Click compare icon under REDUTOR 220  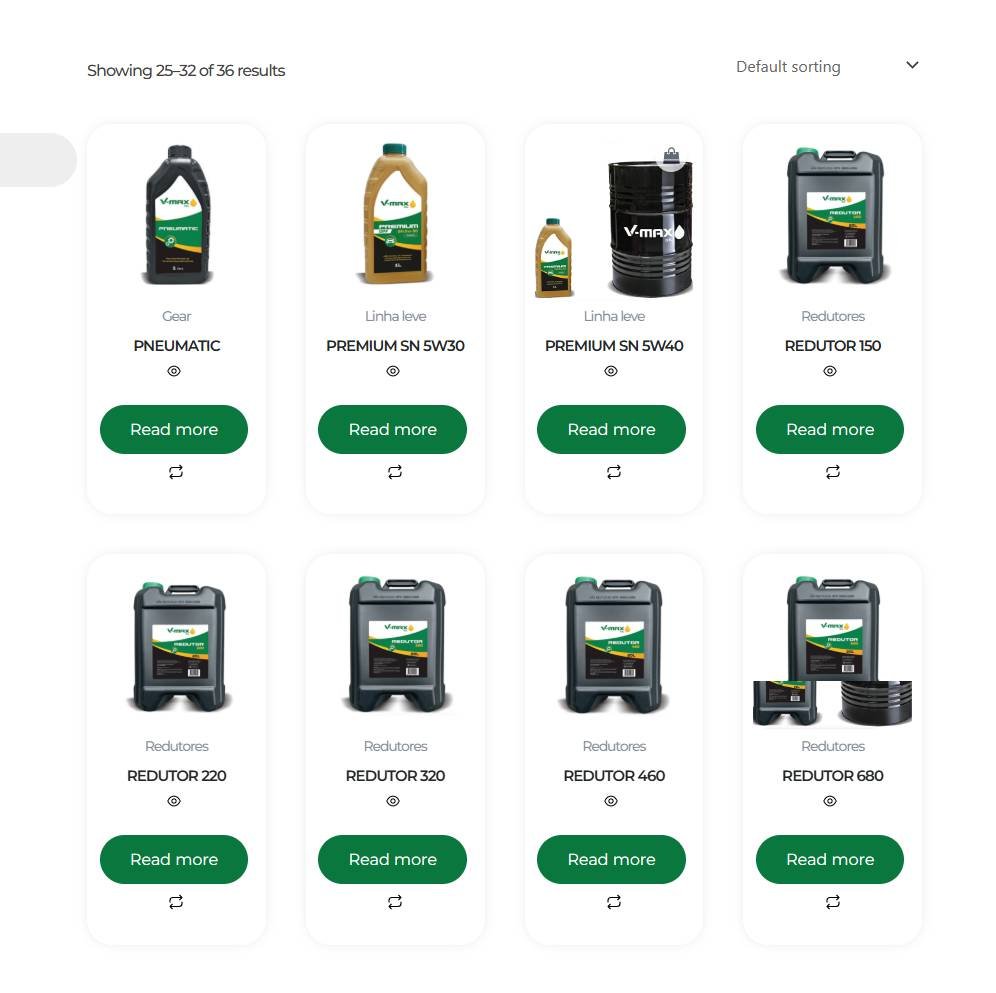point(176,902)
